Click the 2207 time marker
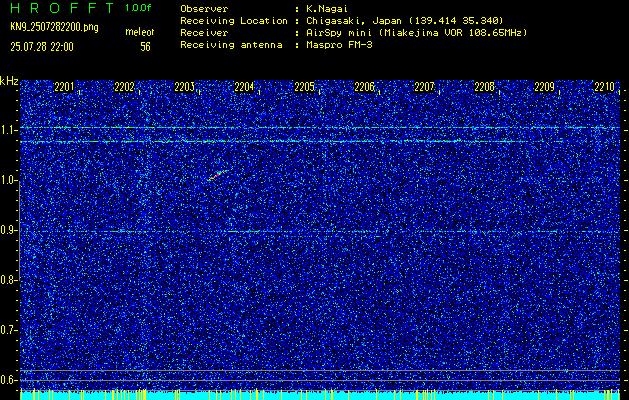This screenshot has height=400, width=629. point(424,87)
